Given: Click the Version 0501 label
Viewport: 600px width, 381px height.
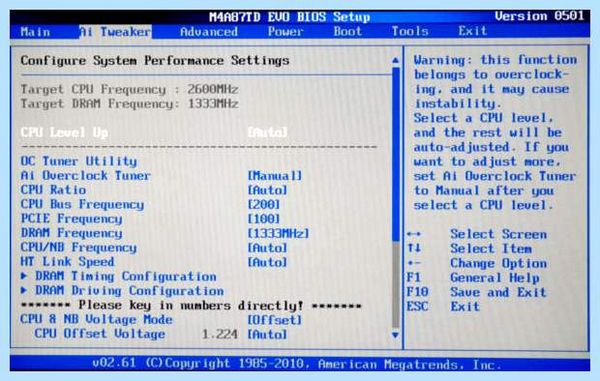Looking at the screenshot, I should (x=539, y=16).
